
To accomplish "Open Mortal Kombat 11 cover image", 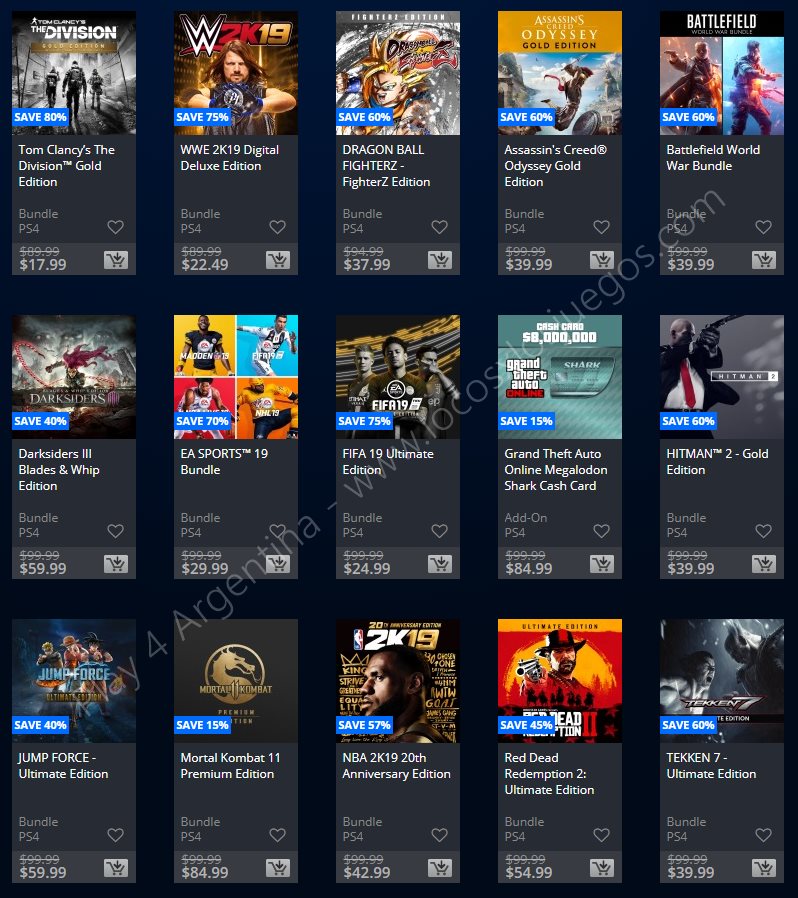I will [236, 681].
